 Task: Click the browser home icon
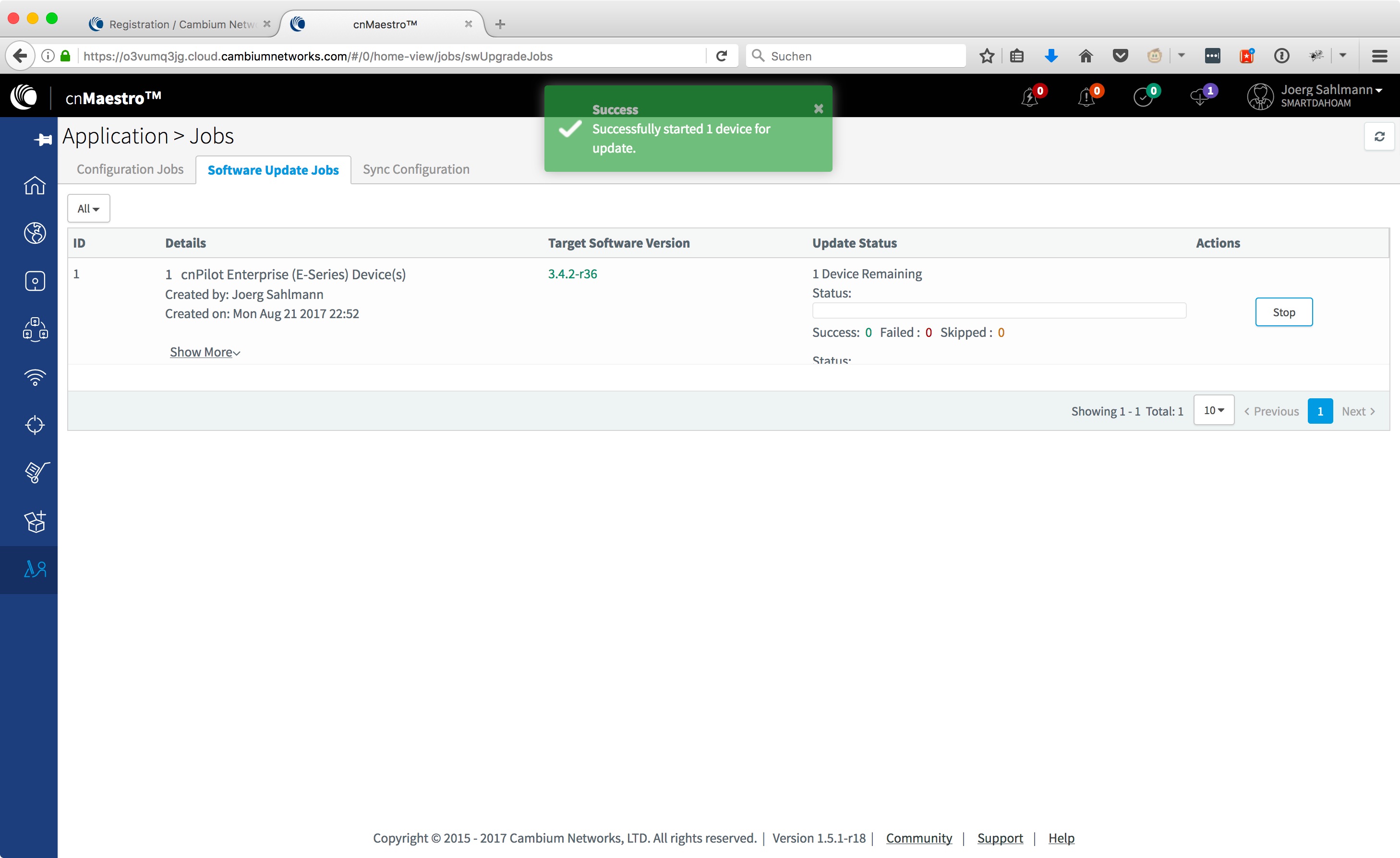[1086, 56]
